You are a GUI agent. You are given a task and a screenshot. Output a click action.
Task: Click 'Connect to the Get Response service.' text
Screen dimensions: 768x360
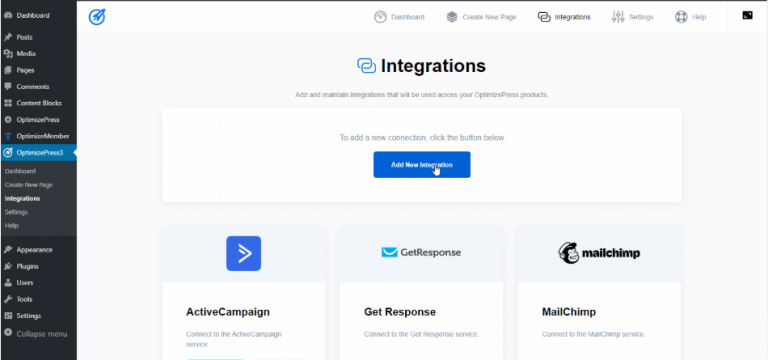[421, 335]
